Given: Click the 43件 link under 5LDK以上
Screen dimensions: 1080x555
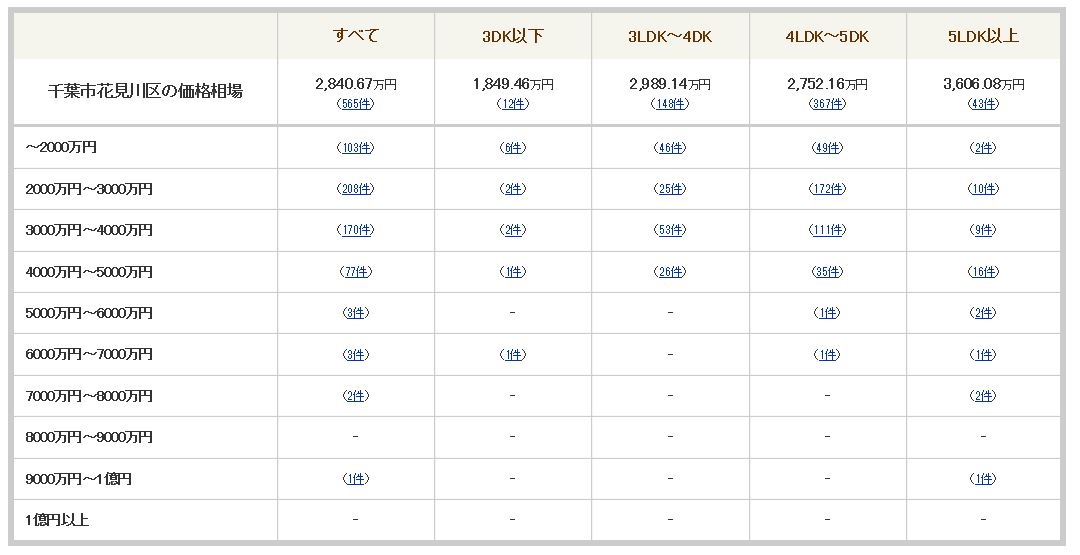Looking at the screenshot, I should 983,104.
